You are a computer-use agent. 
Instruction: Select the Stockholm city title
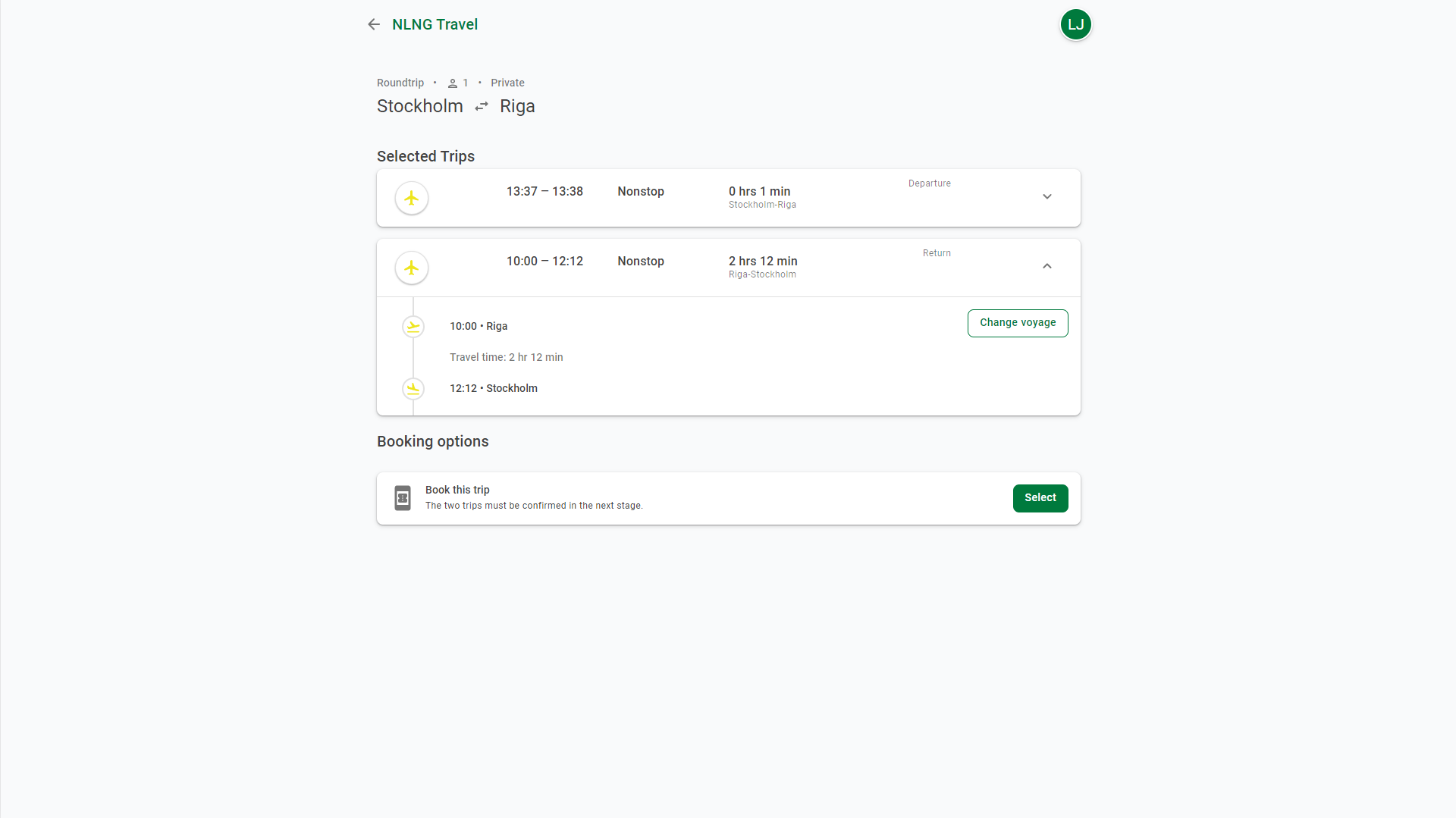click(x=419, y=106)
